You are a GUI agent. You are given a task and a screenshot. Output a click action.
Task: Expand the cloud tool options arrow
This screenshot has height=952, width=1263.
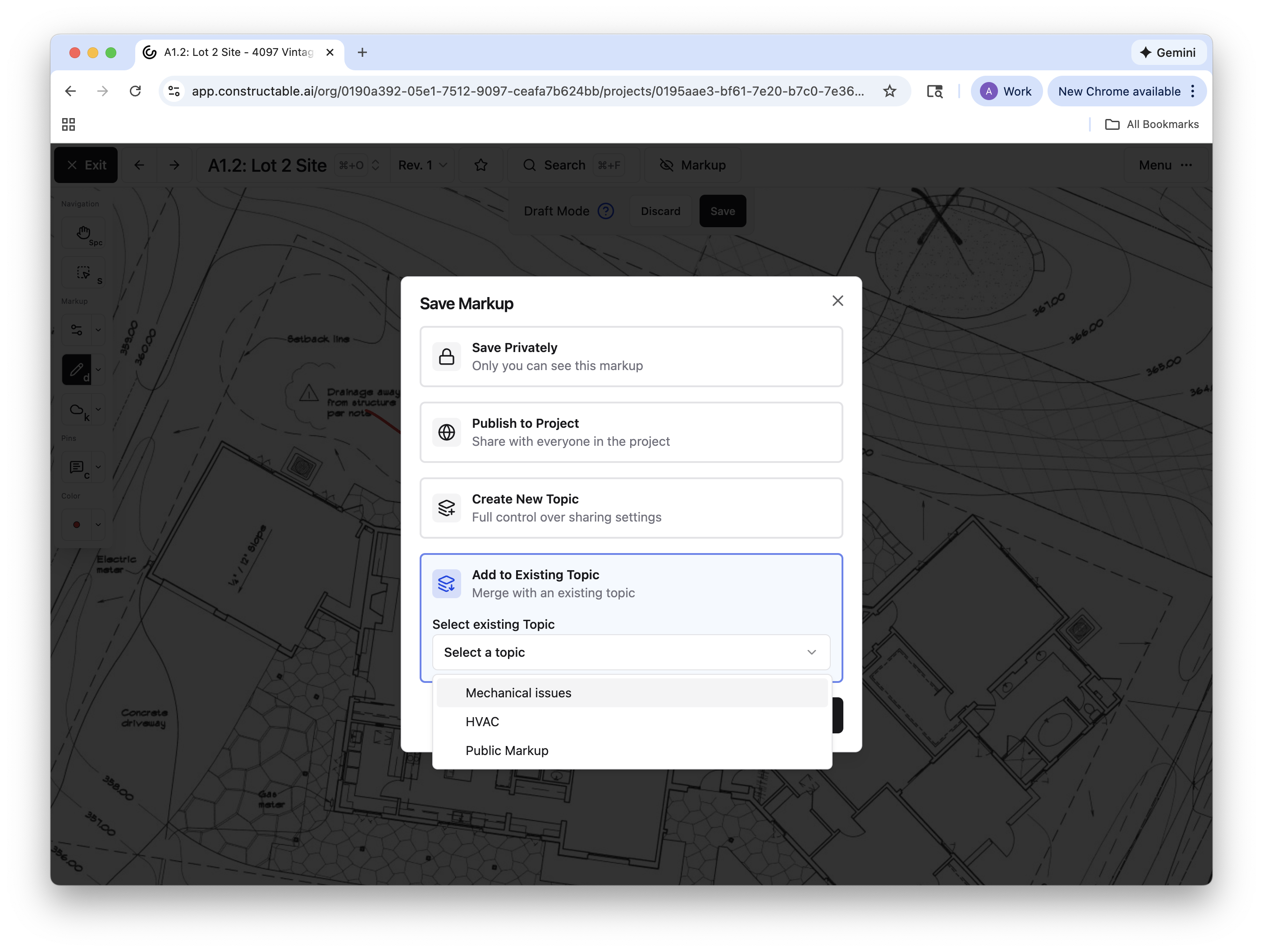coord(98,409)
